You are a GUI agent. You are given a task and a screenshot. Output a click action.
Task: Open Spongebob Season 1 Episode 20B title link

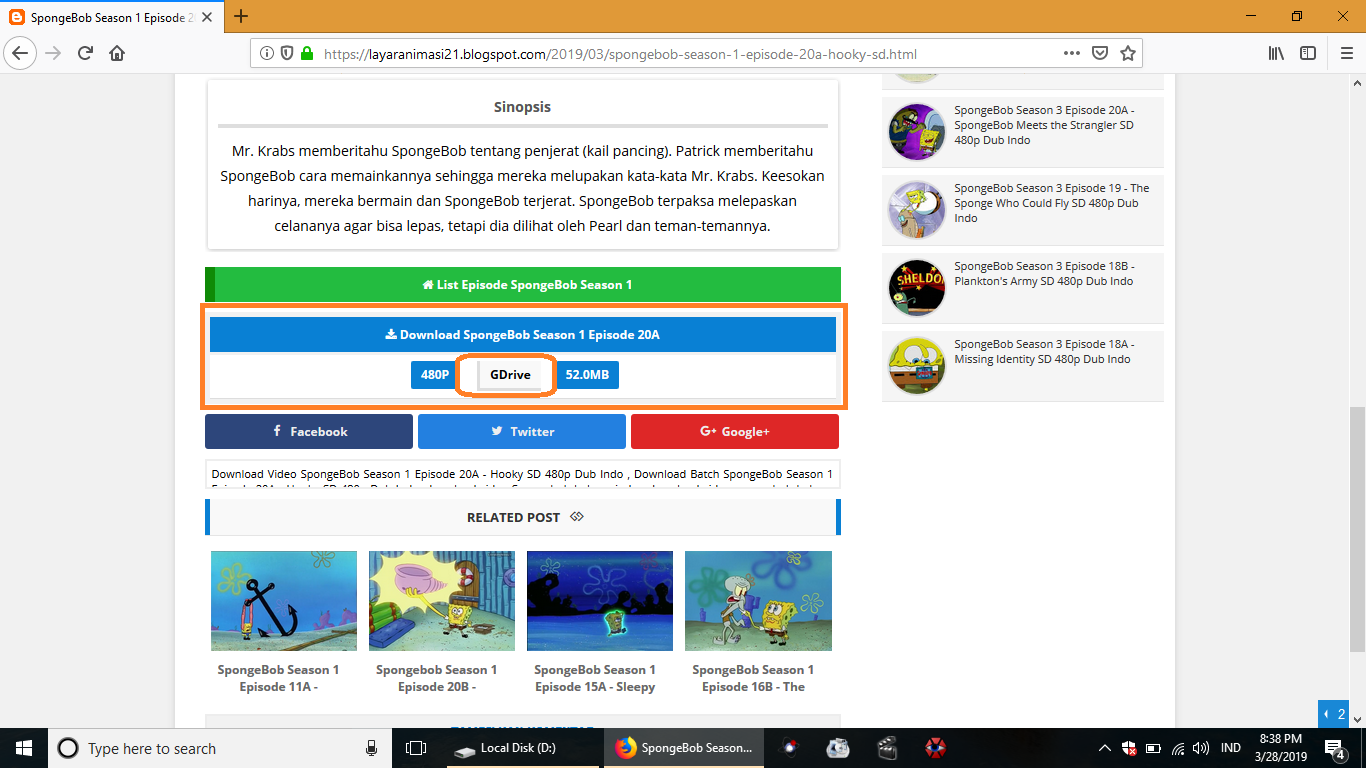(437, 678)
